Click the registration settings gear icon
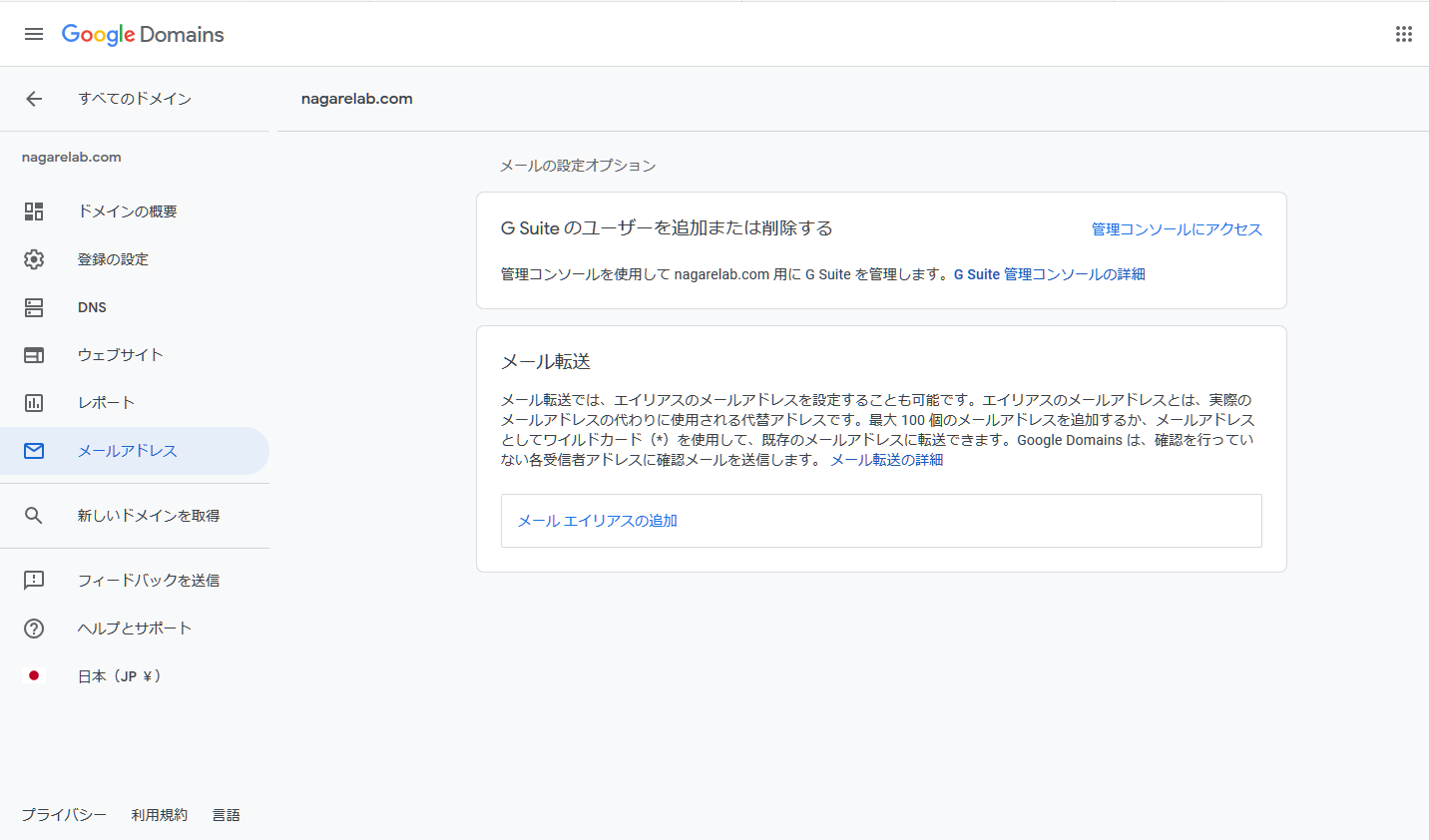Image resolution: width=1429 pixels, height=840 pixels. point(34,259)
